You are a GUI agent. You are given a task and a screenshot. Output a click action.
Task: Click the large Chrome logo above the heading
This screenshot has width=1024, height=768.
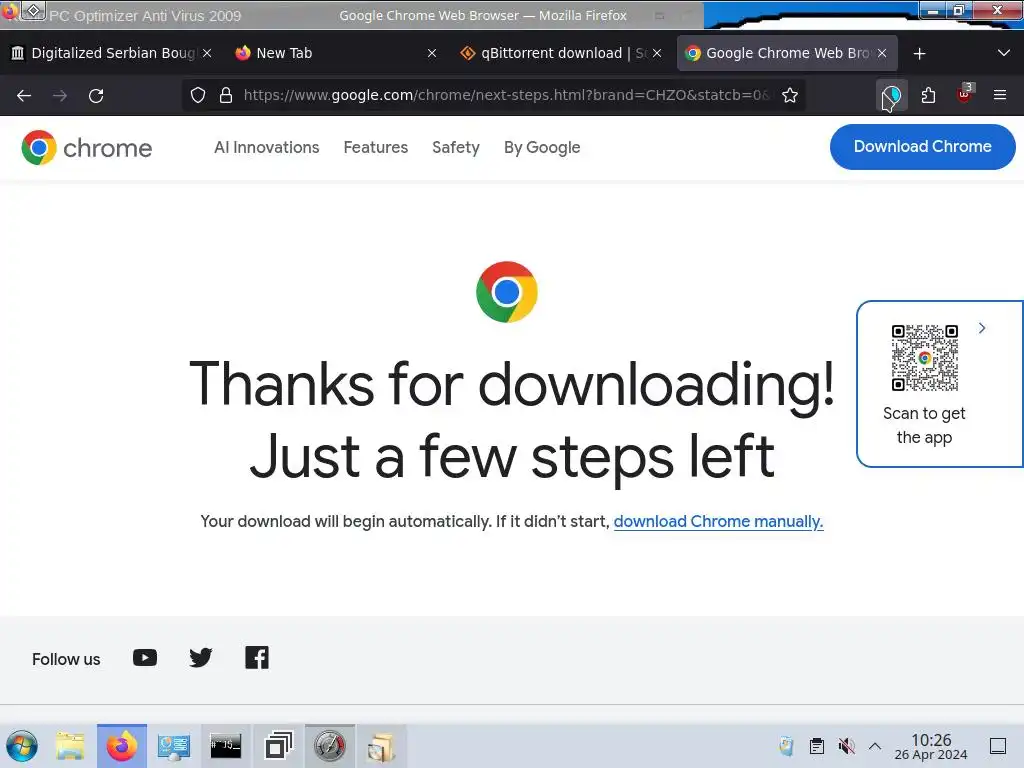pos(507,292)
